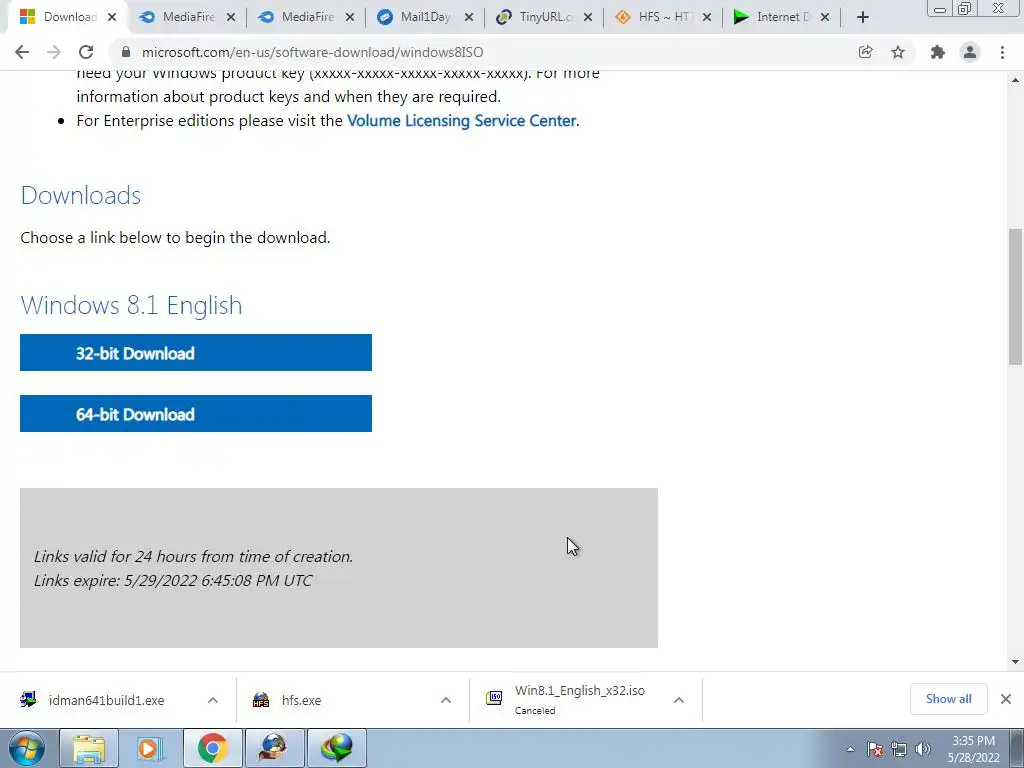Image resolution: width=1024 pixels, height=768 pixels.
Task: Start the 64-bit Download
Action: click(x=196, y=413)
